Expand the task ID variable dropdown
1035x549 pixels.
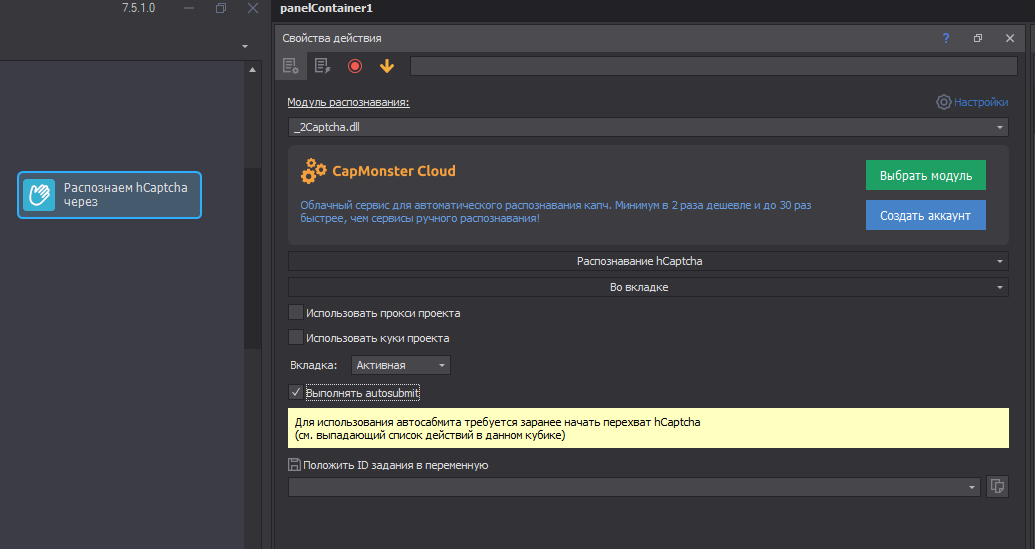(x=972, y=487)
